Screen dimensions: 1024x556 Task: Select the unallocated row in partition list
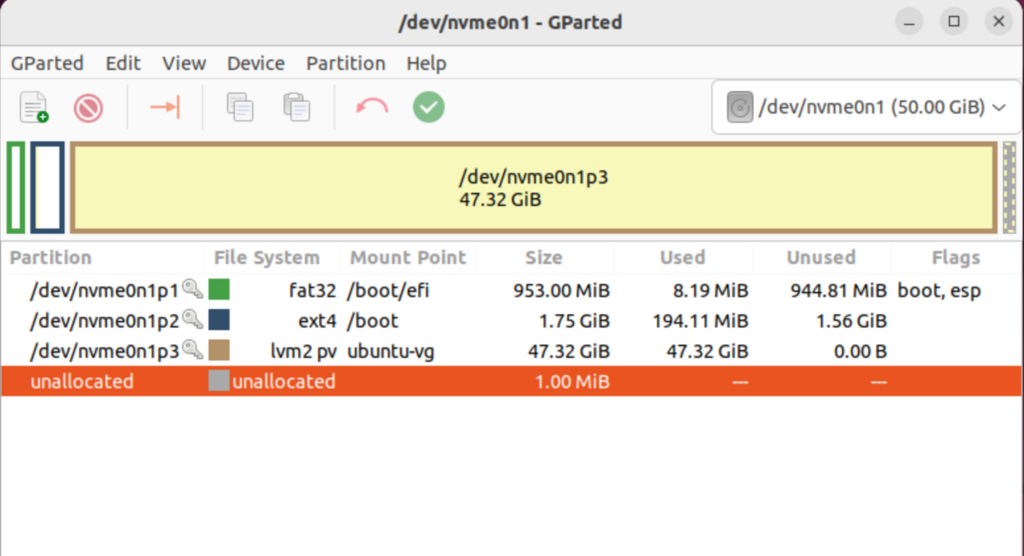point(82,381)
